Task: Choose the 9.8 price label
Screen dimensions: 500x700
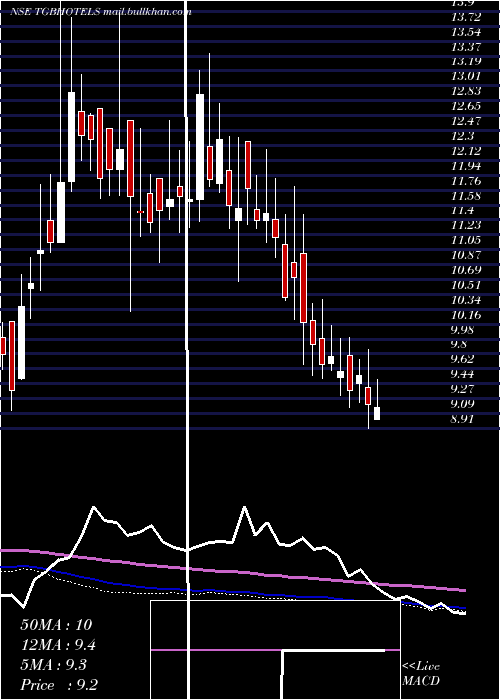Action: [459, 344]
